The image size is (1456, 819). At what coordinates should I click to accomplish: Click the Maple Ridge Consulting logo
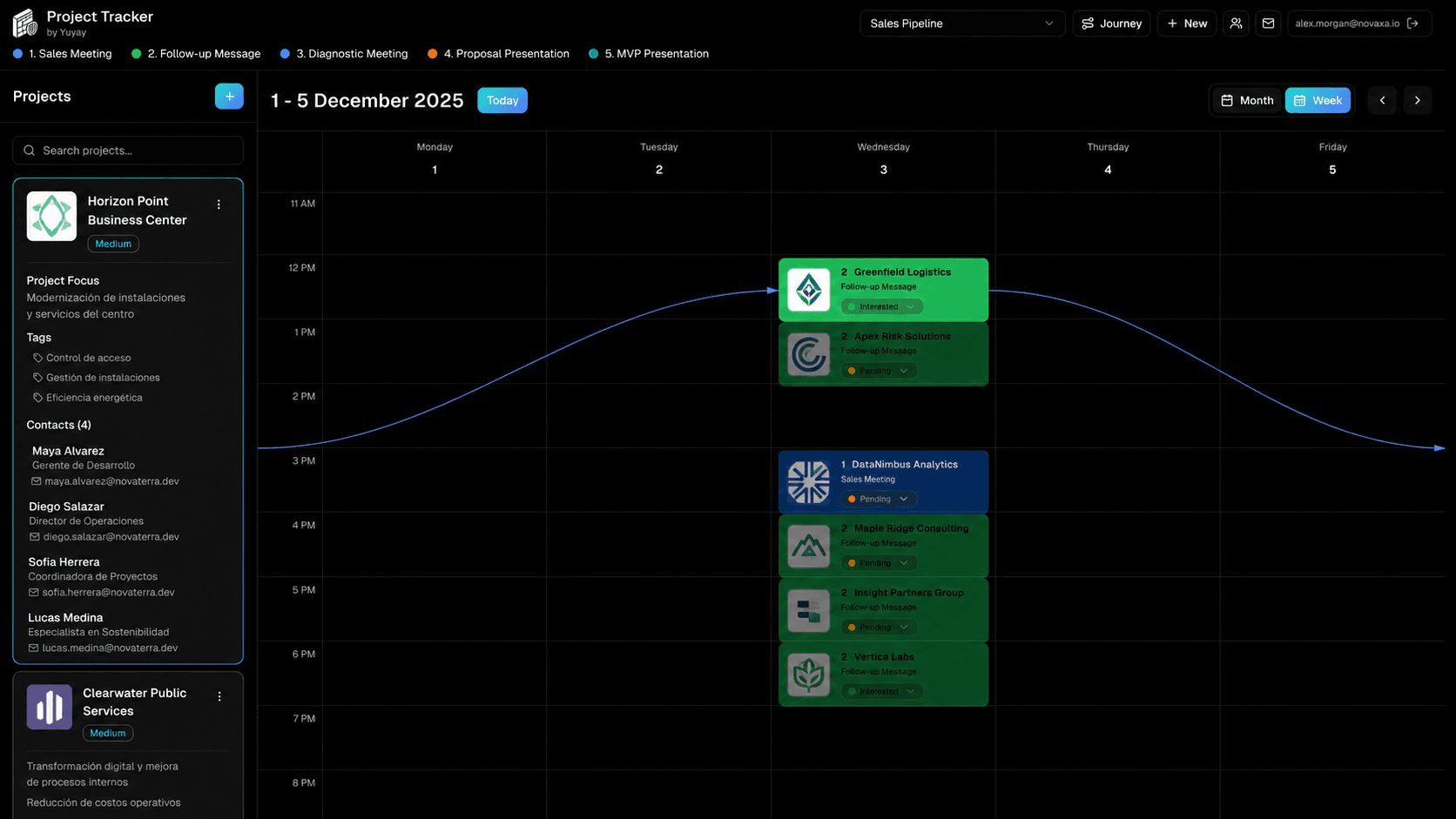coord(809,547)
